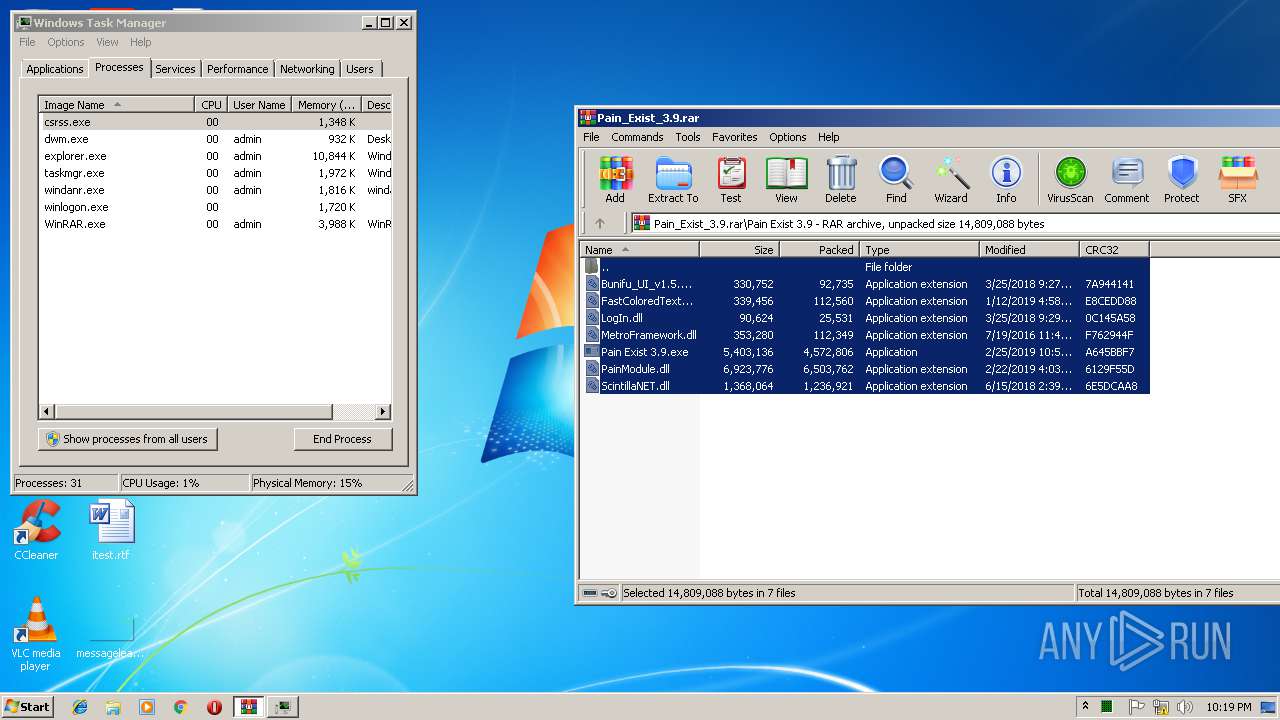1280x720 pixels.
Task: Switch to Task Manager taskbar button
Action: pos(283,707)
